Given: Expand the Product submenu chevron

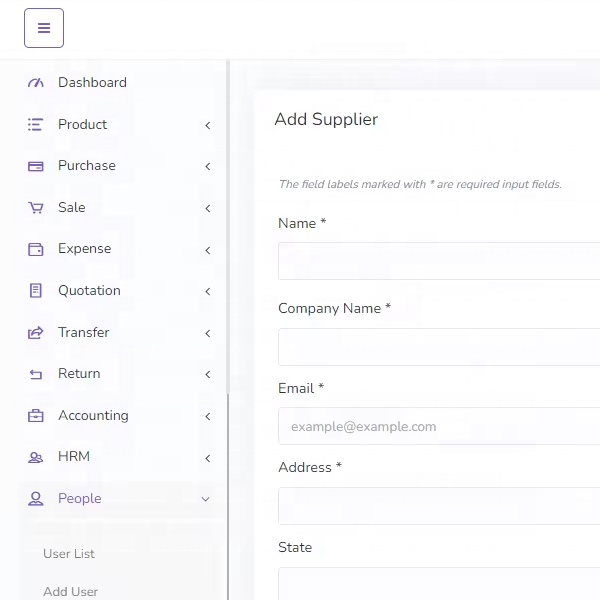Looking at the screenshot, I should [x=207, y=125].
